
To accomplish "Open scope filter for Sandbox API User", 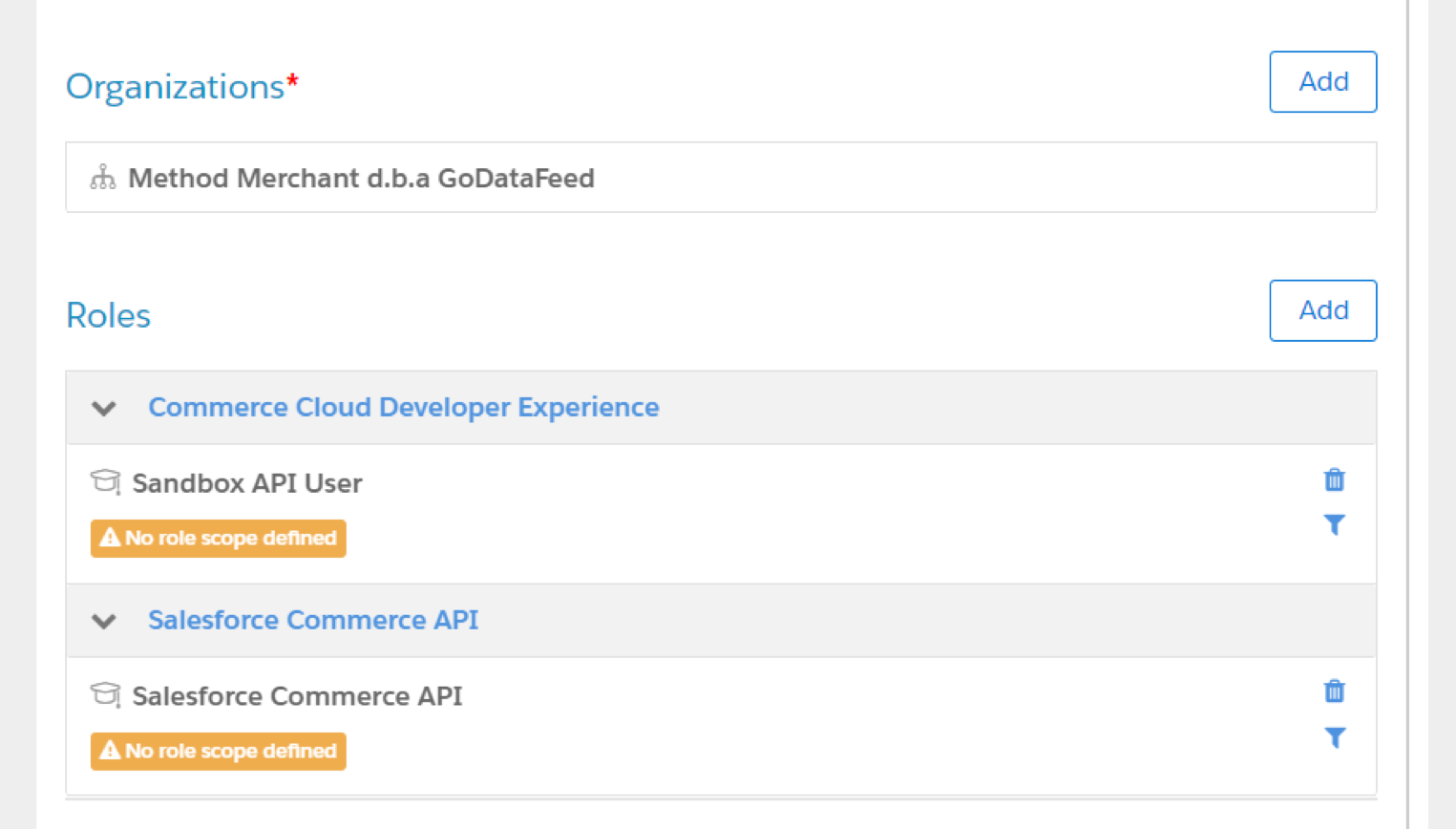I will pyautogui.click(x=1334, y=524).
